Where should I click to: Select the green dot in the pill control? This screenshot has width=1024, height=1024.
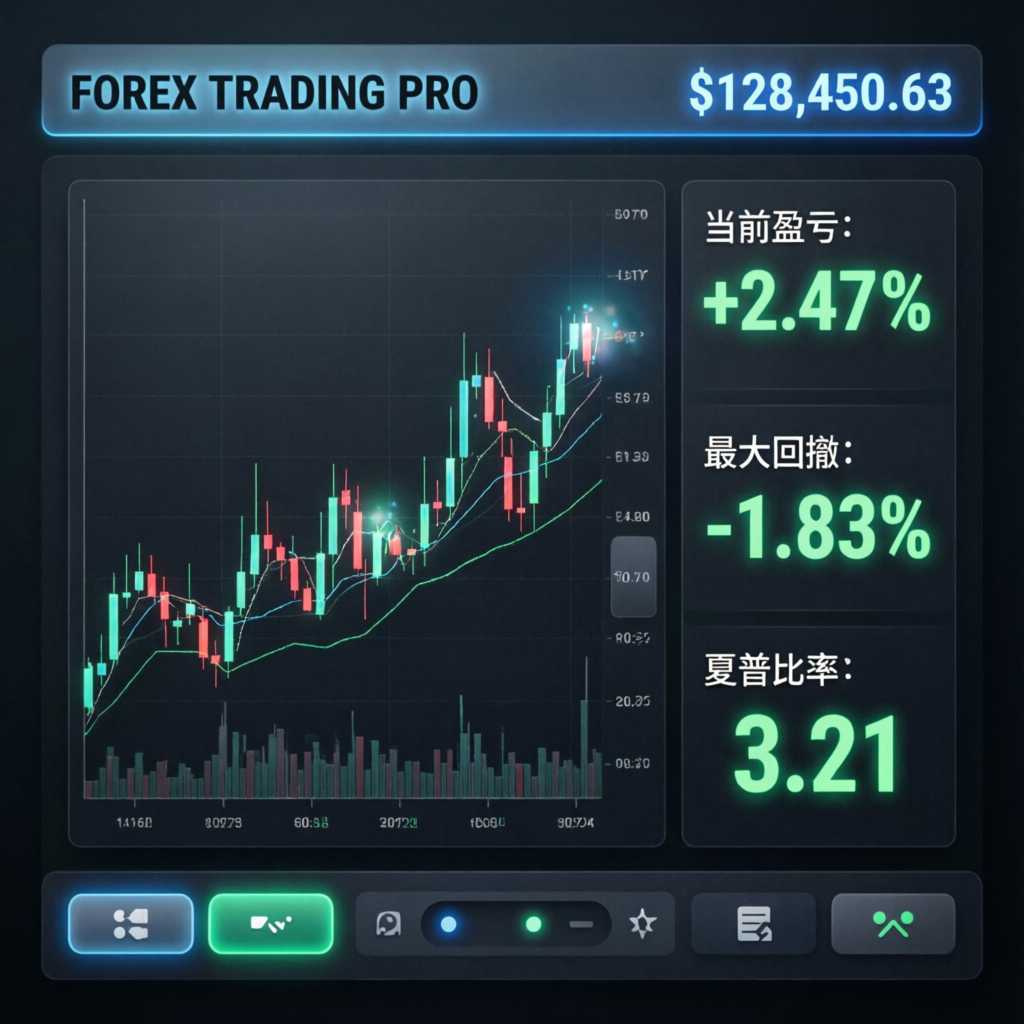pyautogui.click(x=534, y=924)
